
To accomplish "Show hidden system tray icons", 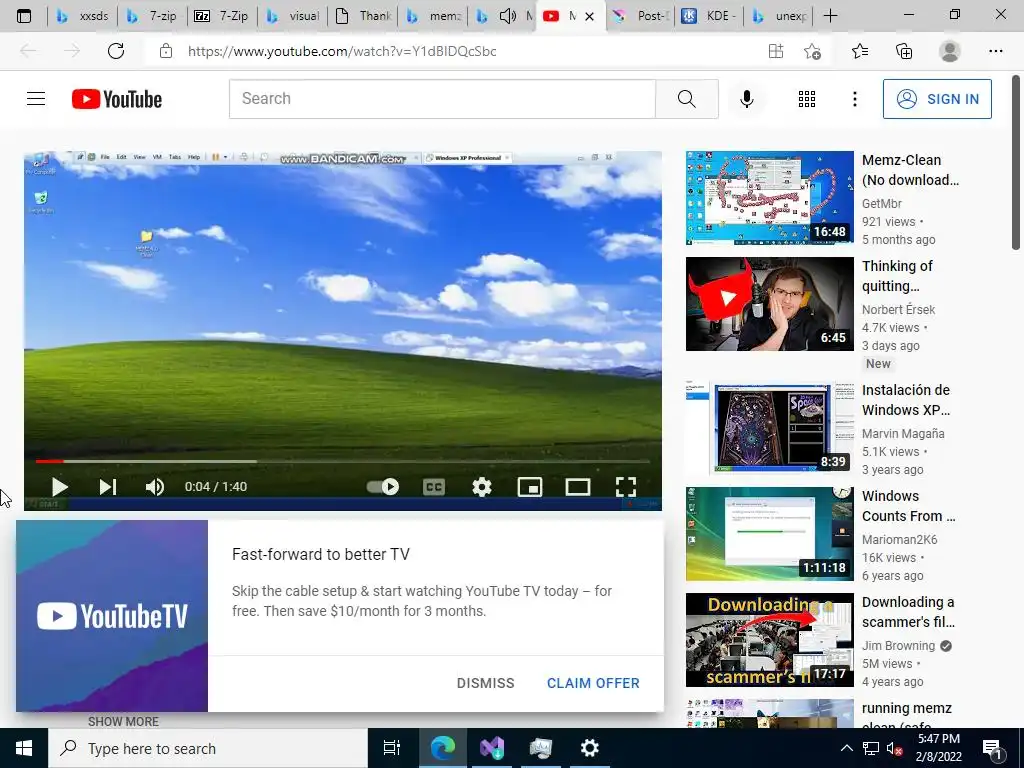I will click(846, 748).
